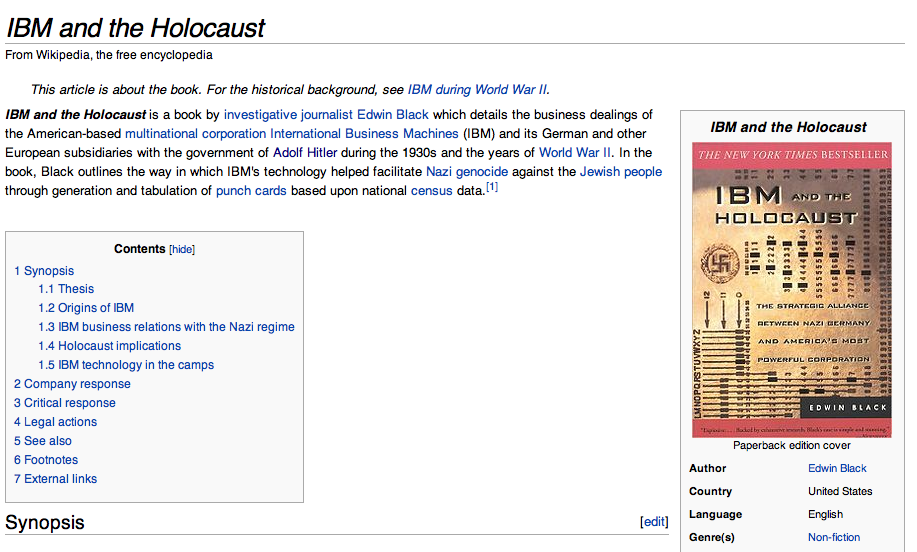The height and width of the screenshot is (552, 917).
Task: Click the 'English' language value
Action: tap(826, 515)
